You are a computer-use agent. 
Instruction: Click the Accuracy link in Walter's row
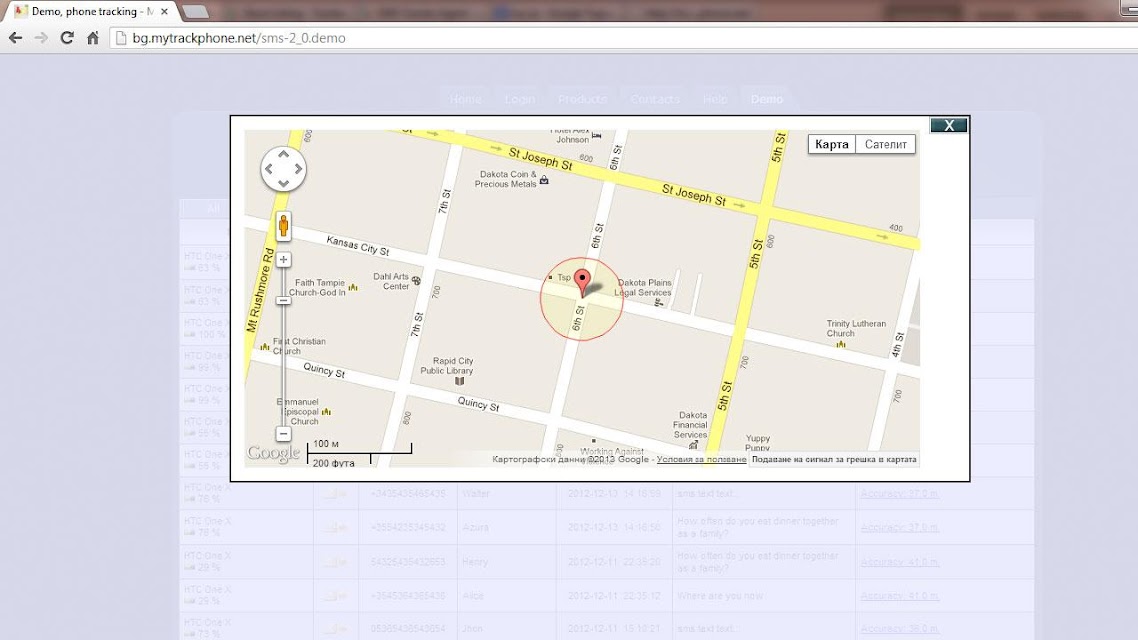[x=900, y=494]
